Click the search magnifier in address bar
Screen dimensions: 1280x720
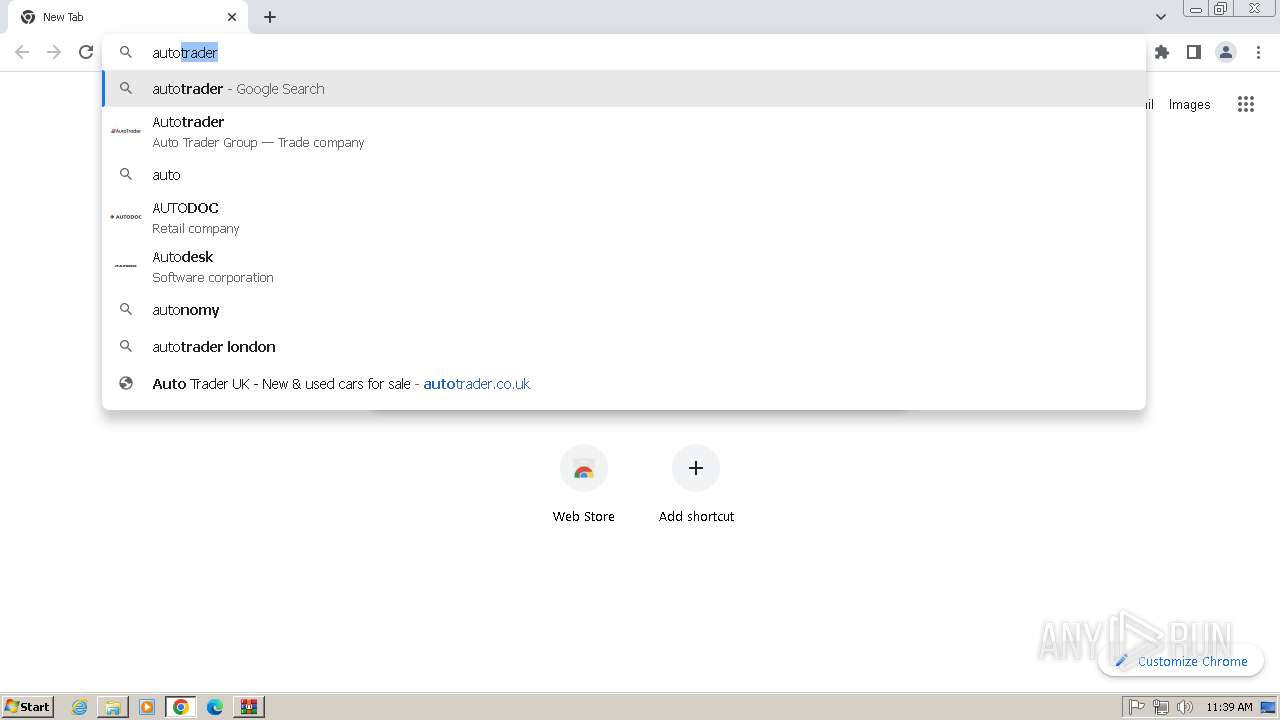pyautogui.click(x=126, y=52)
